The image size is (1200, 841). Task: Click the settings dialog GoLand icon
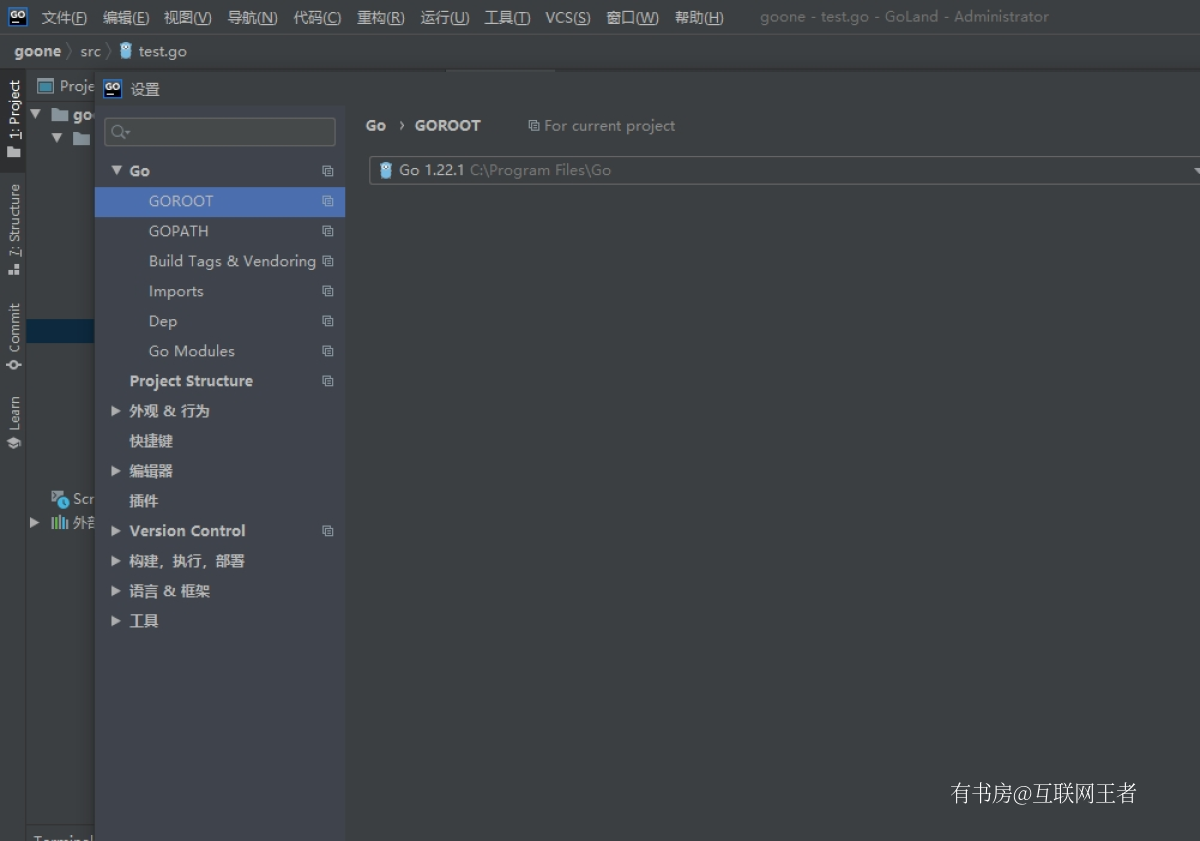click(113, 89)
